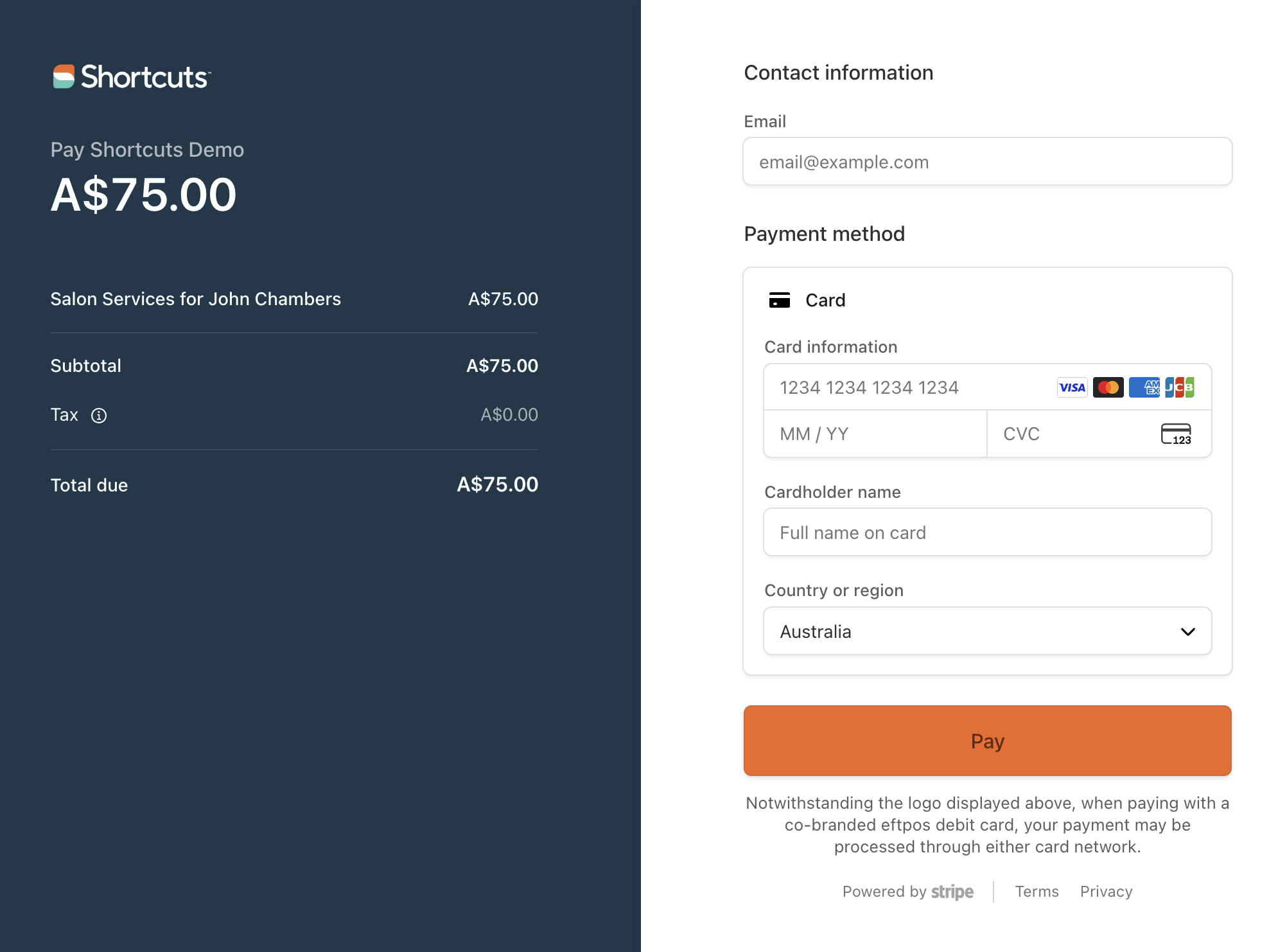This screenshot has width=1278, height=952.
Task: Click the Card payment method icon
Action: 780,300
